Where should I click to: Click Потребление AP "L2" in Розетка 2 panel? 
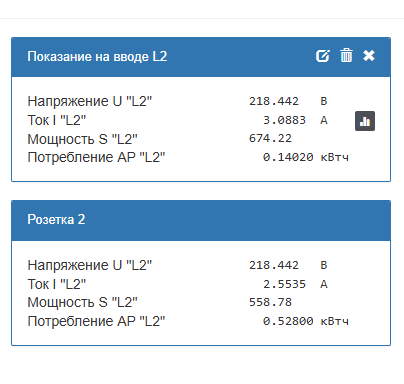tap(96, 321)
